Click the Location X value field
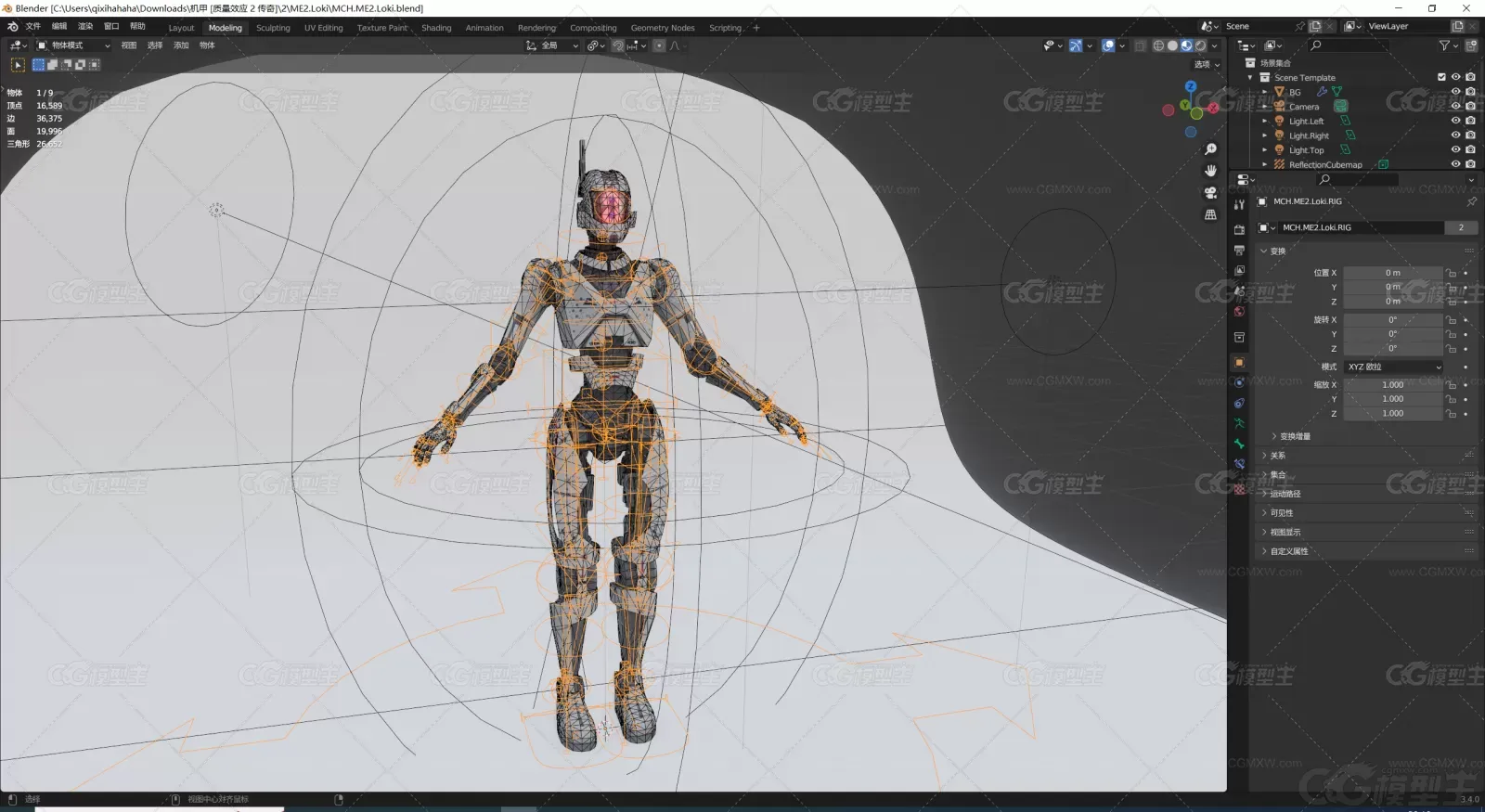This screenshot has height=812, width=1485. pyautogui.click(x=1393, y=273)
